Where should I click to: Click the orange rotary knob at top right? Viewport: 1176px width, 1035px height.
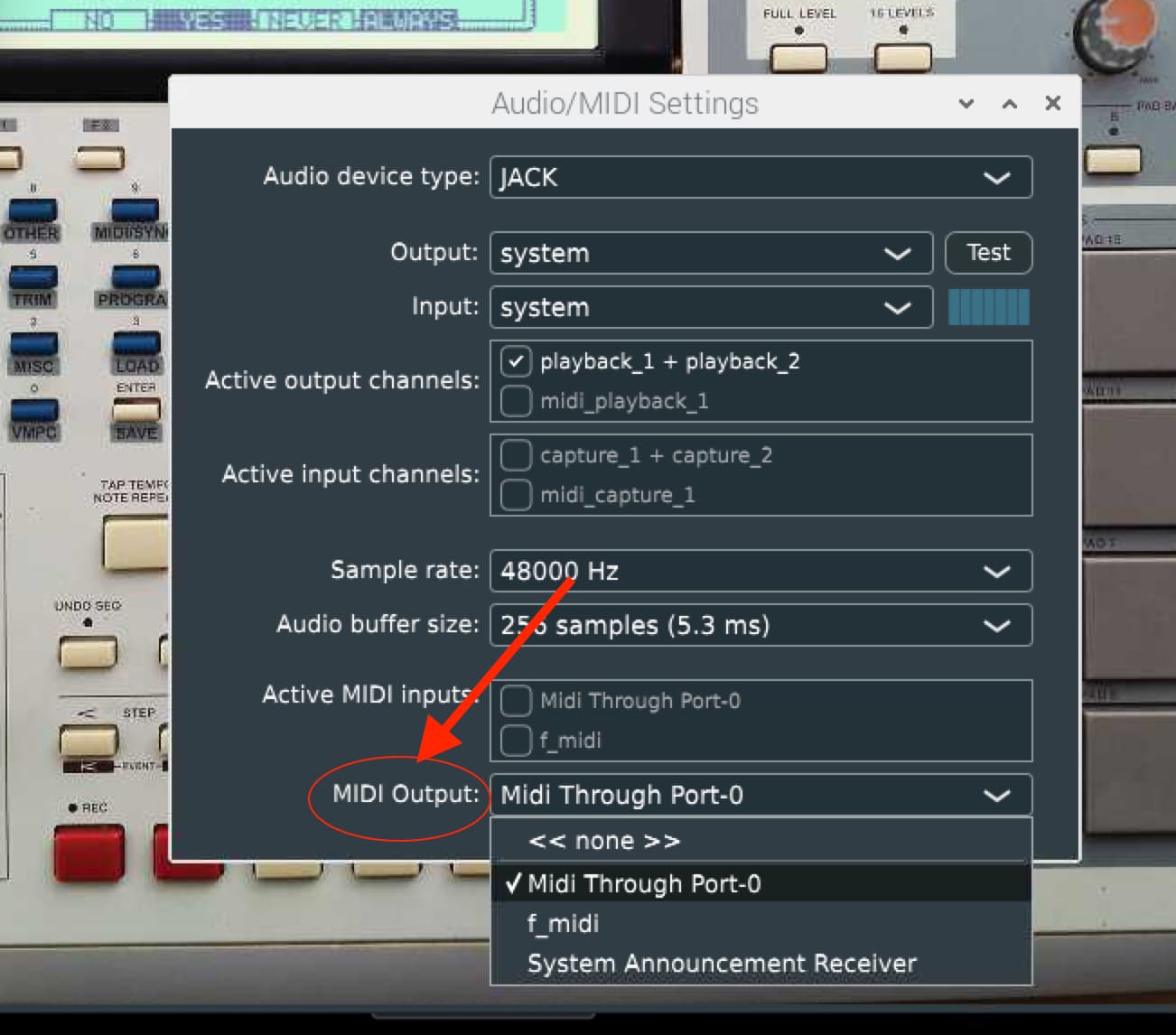click(x=1116, y=33)
